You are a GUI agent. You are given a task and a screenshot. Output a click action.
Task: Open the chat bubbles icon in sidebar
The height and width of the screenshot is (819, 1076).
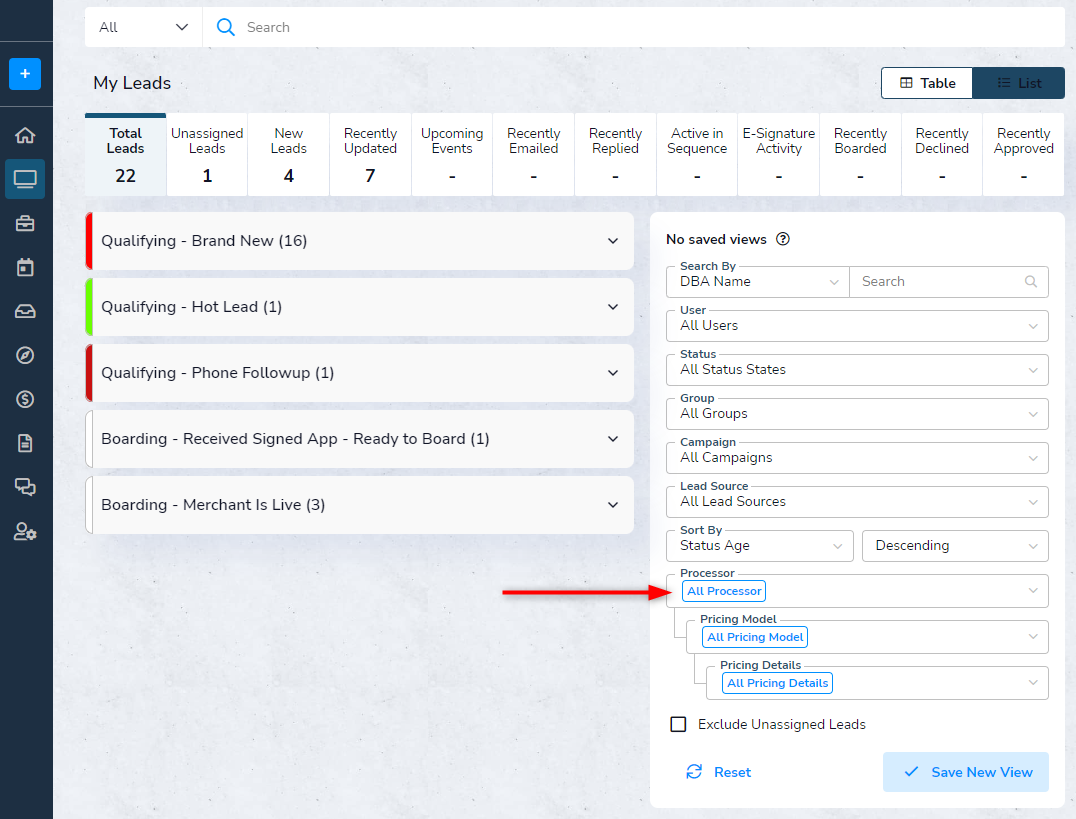point(25,487)
